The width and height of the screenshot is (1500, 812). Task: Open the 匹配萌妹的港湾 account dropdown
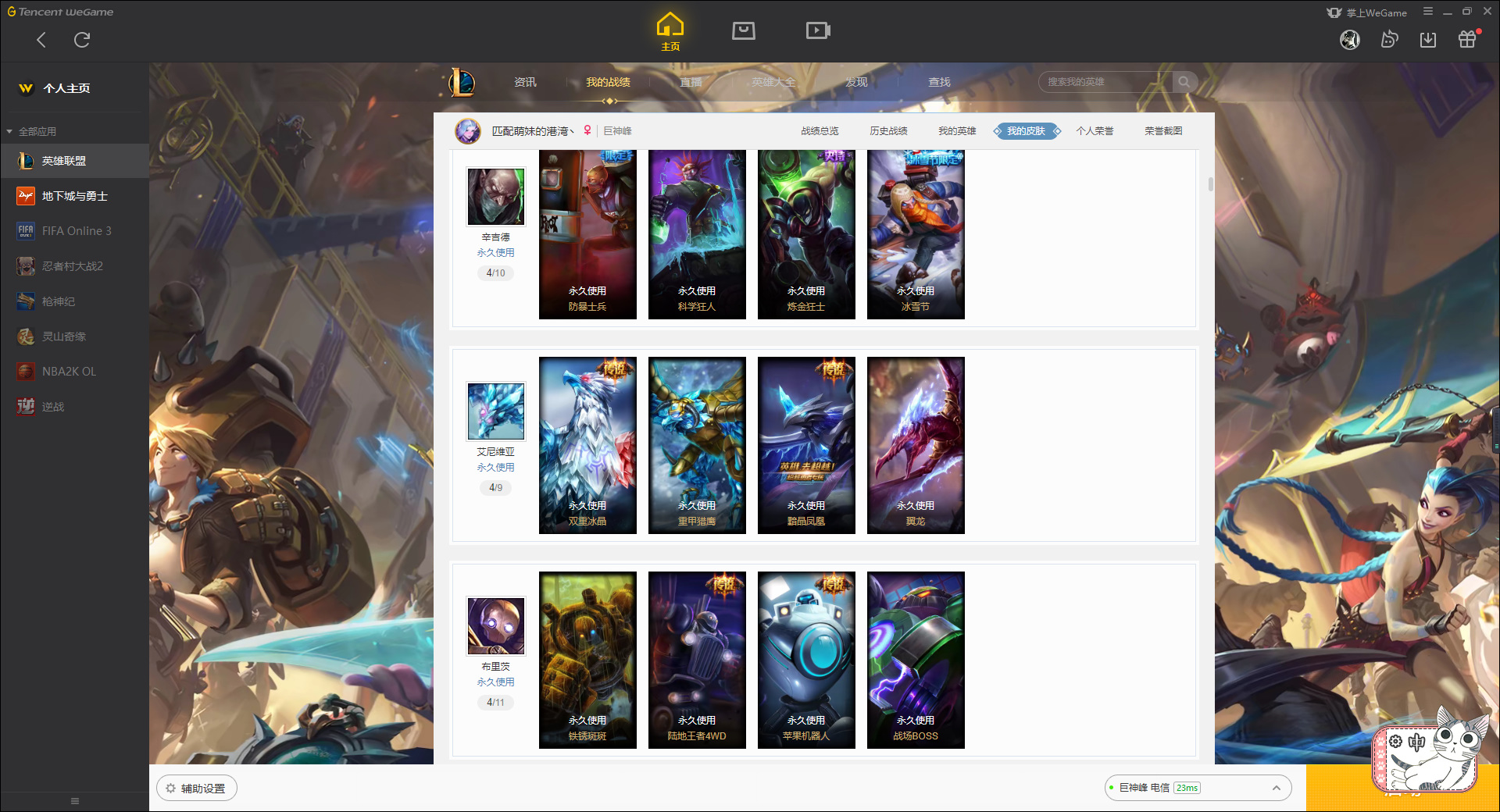533,131
